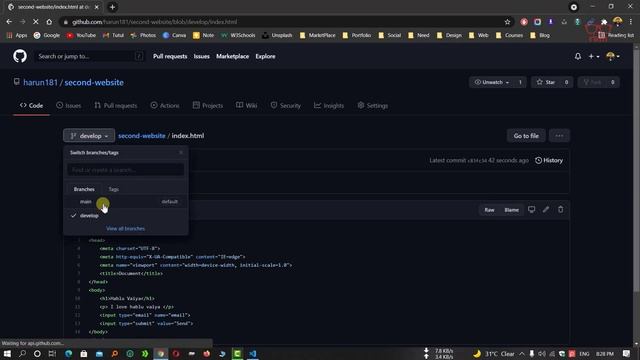Viewport: 640px width, 360px height.
Task: Click the pencil edit file icon
Action: 546,209
